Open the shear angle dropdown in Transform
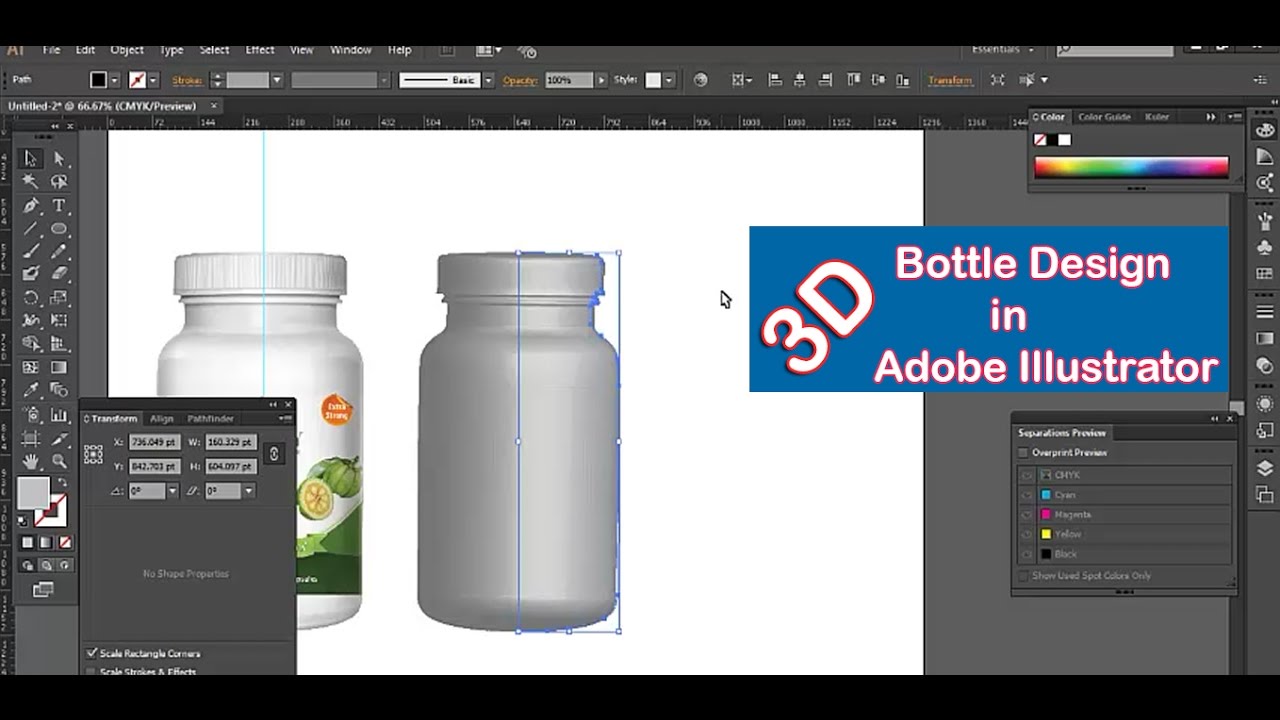This screenshot has width=1280, height=720. [x=248, y=491]
